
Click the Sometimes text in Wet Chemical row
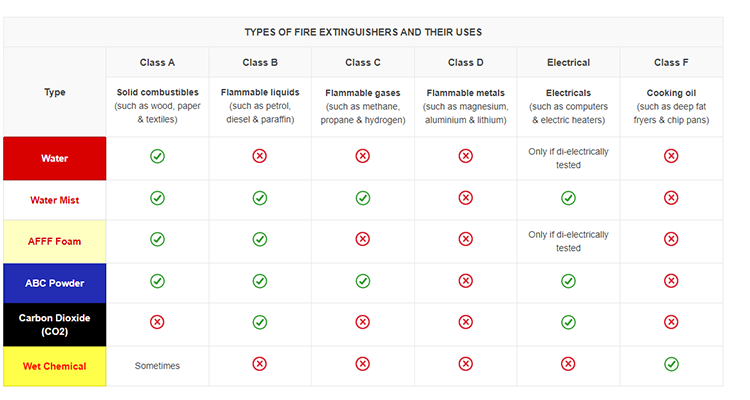[x=157, y=366]
